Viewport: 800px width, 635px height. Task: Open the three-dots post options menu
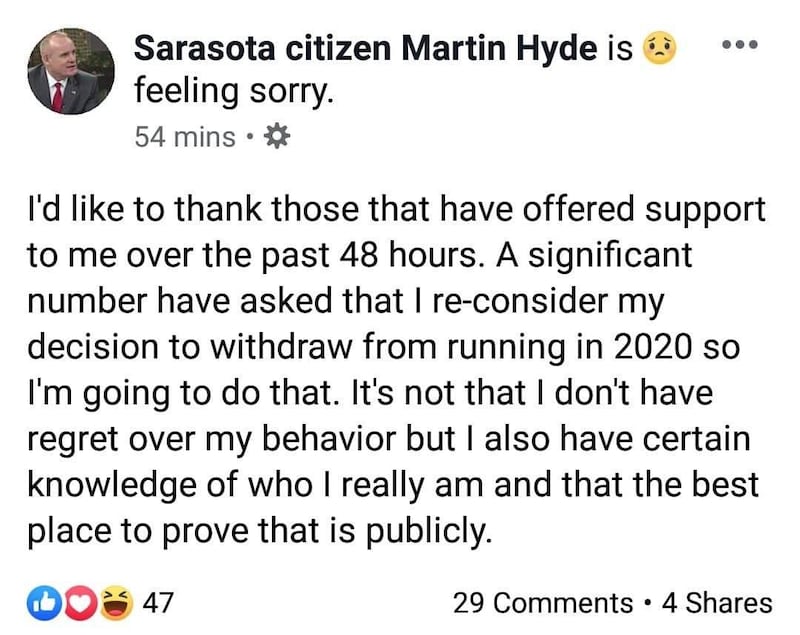[x=740, y=45]
